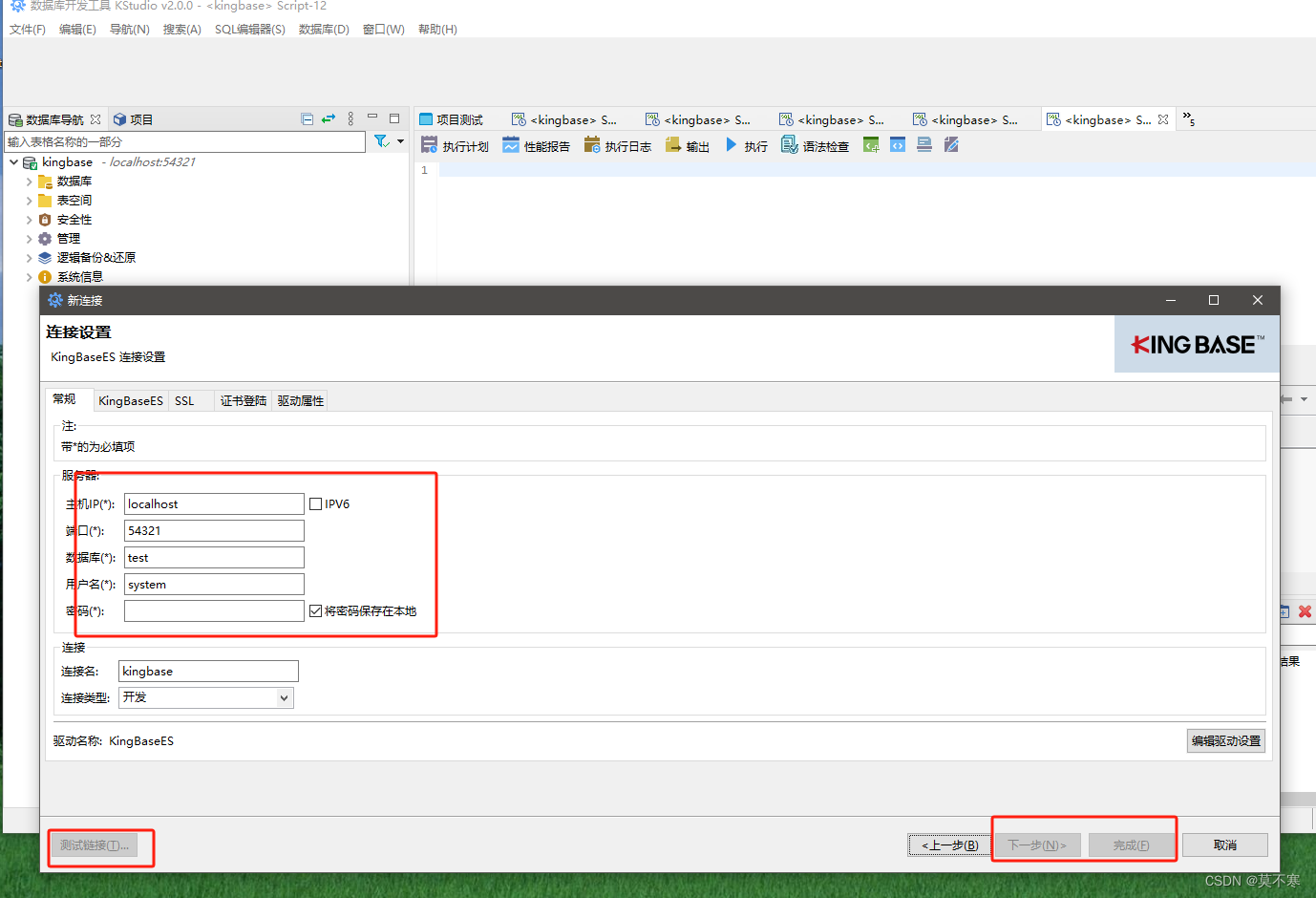The image size is (1316, 898).
Task: Open the 窗口(W) menu
Action: [384, 30]
